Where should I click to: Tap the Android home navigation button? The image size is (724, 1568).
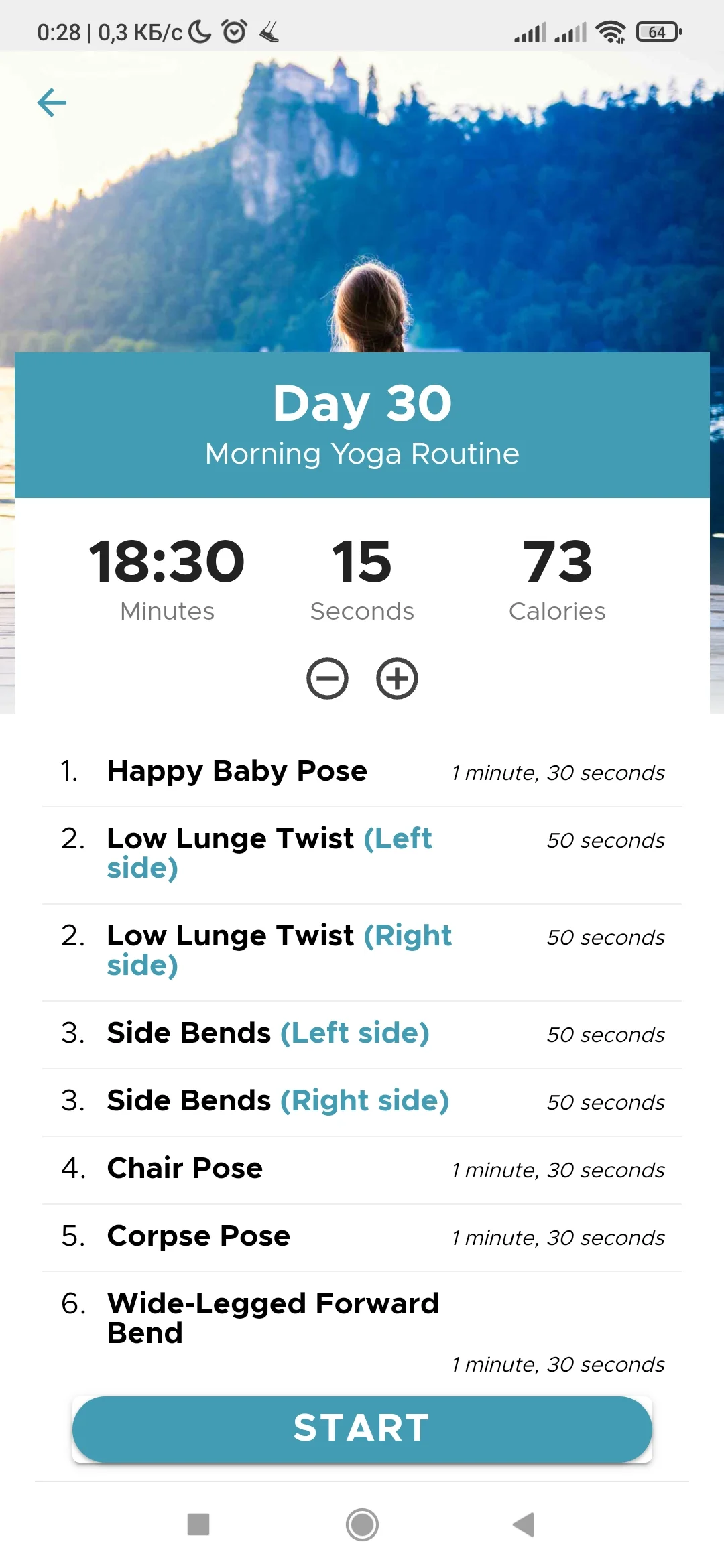pyautogui.click(x=362, y=1524)
